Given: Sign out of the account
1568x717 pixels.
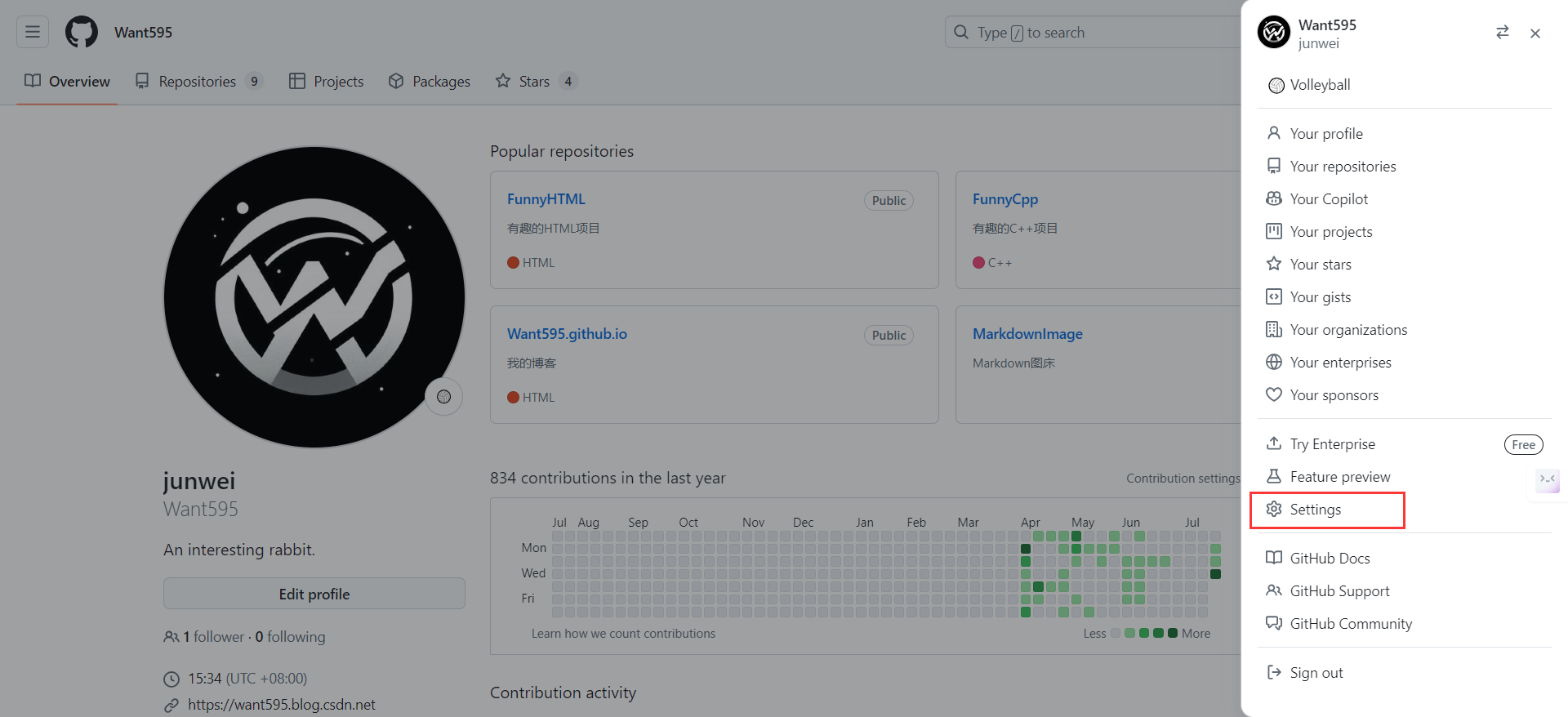Looking at the screenshot, I should click(x=1405, y=672).
